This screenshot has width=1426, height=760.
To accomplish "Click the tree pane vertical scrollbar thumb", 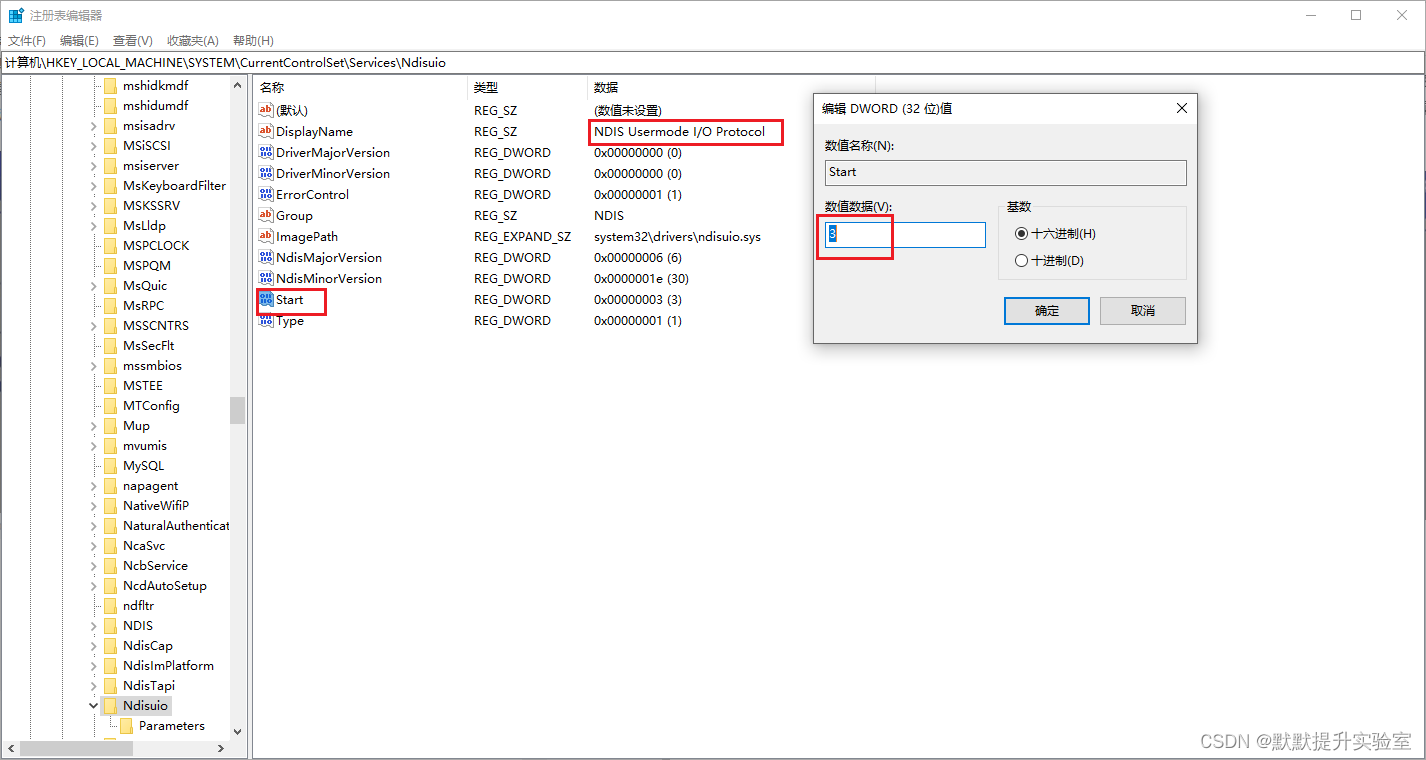I will 237,410.
